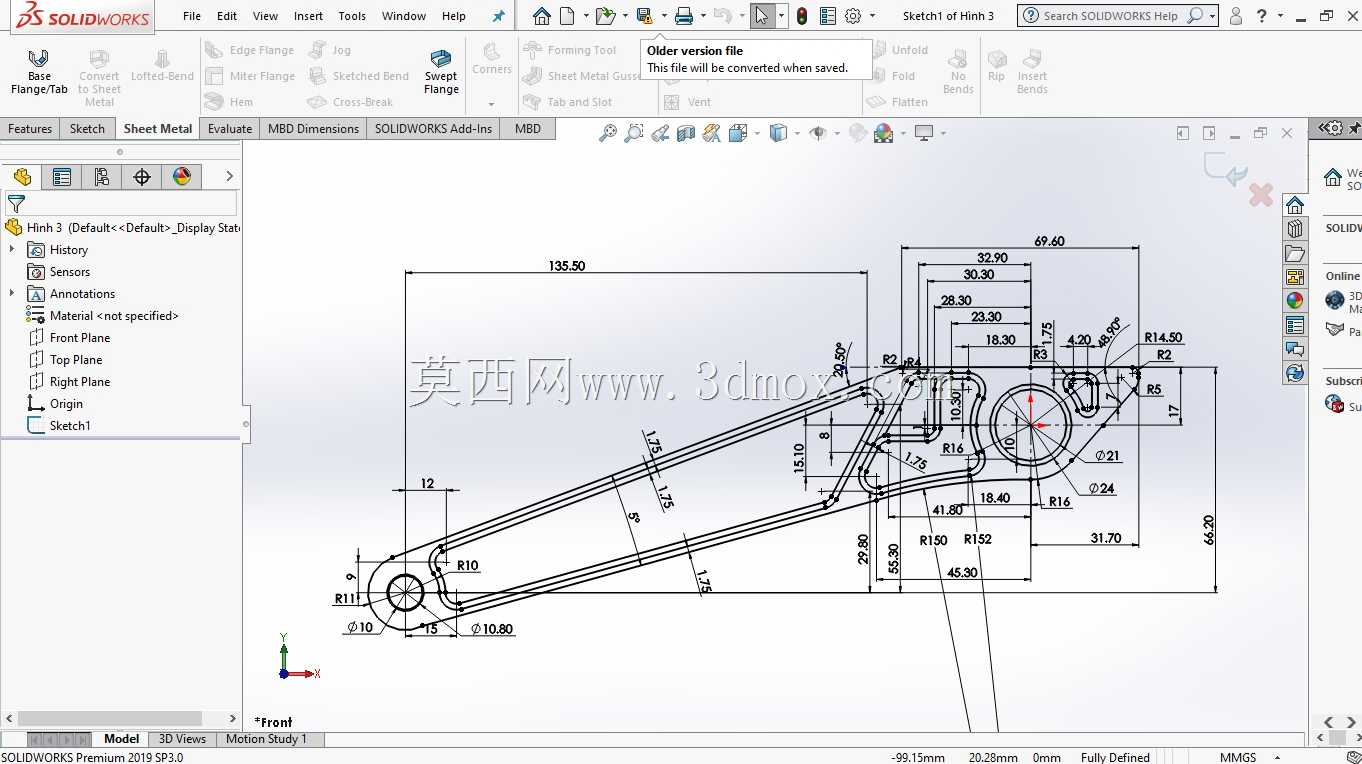Open the New document dropdown arrow
Image resolution: width=1362 pixels, height=764 pixels.
pos(584,16)
